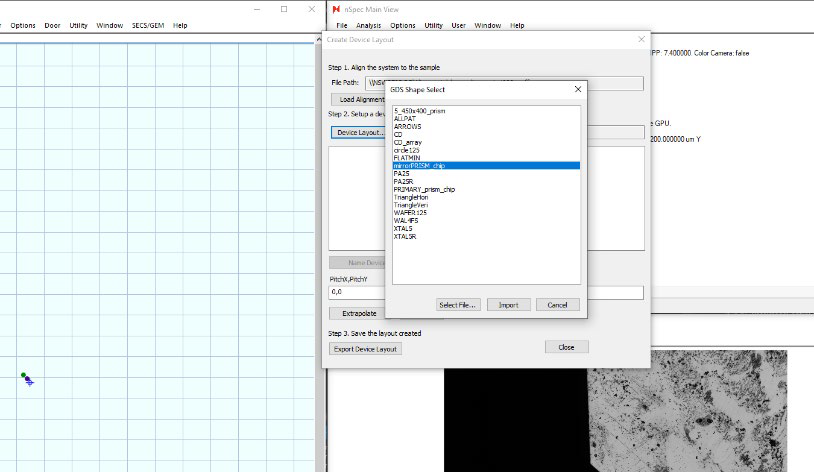814x472 pixels.
Task: Click the nSpec logo icon in title bar
Action: 337,9
